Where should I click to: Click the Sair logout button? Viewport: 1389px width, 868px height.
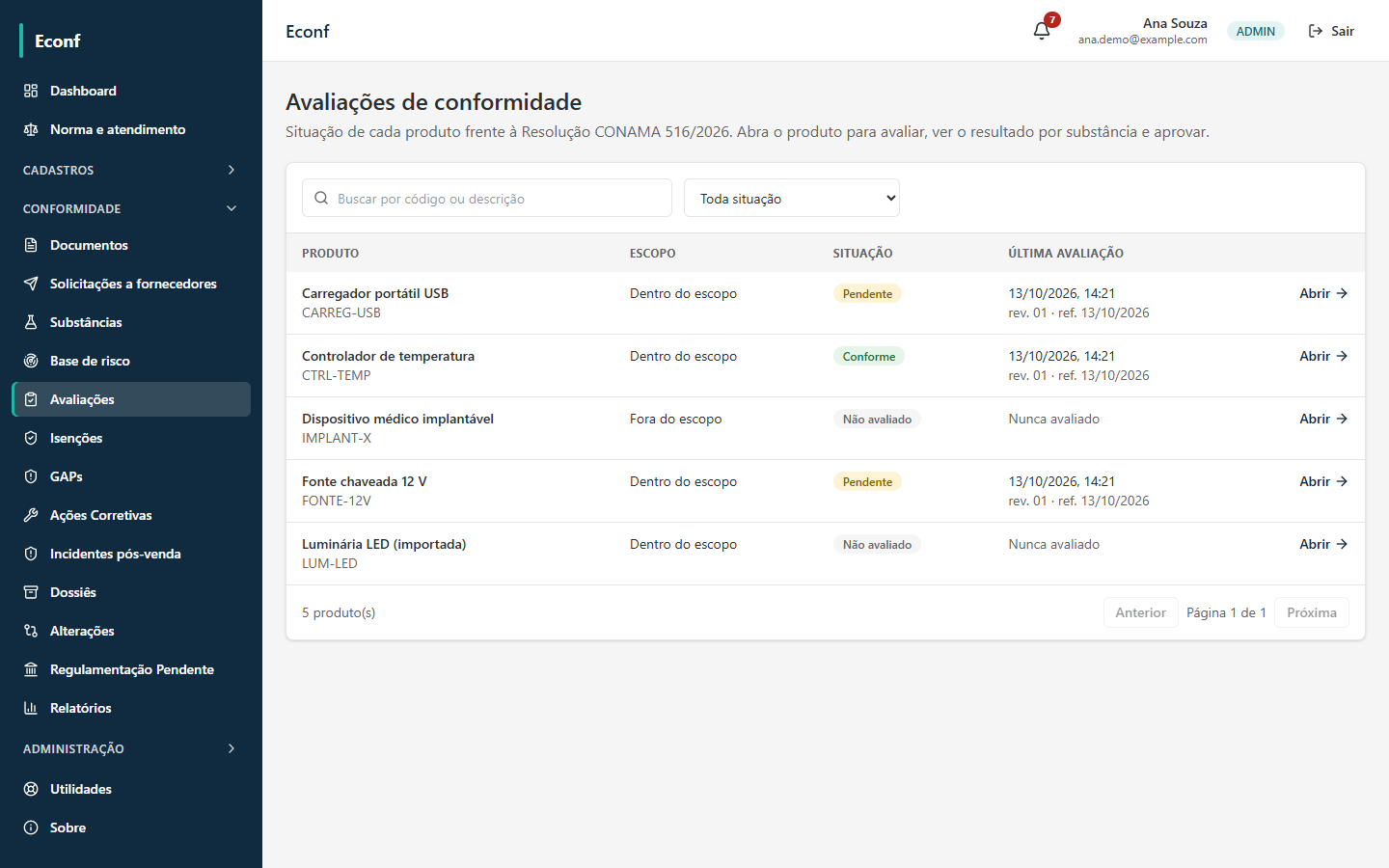pyautogui.click(x=1331, y=31)
